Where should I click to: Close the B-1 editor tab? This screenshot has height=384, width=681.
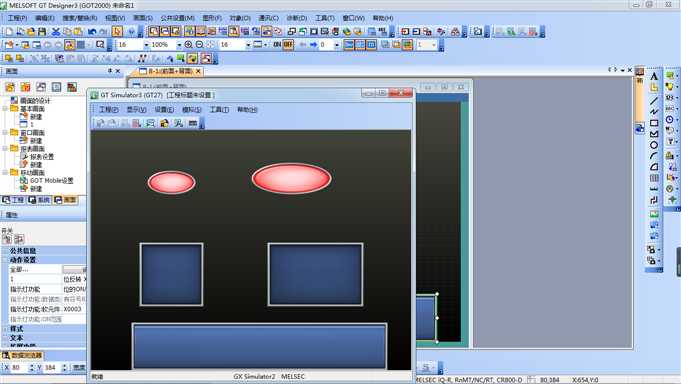coord(198,71)
